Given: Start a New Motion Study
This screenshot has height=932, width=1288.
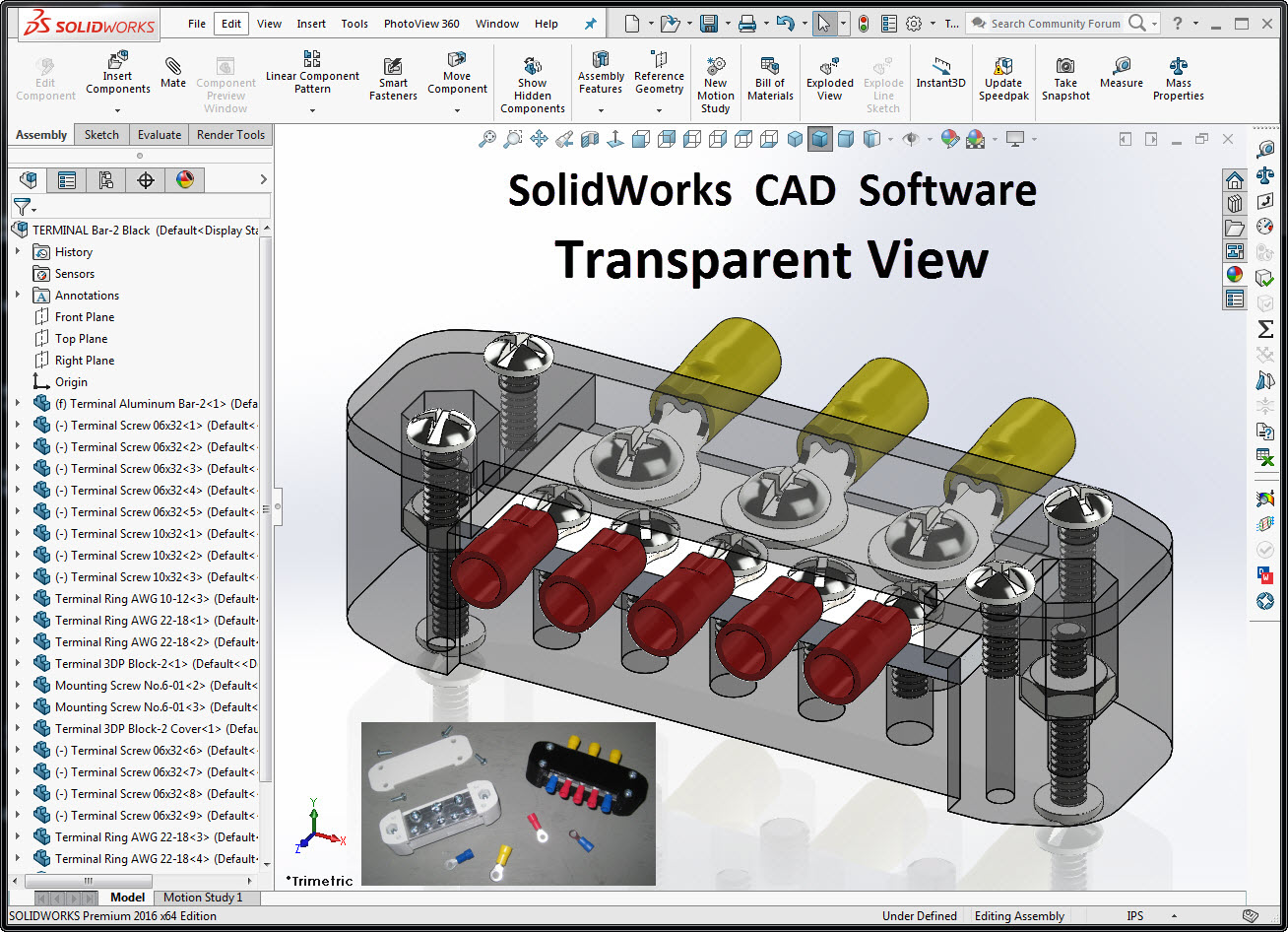Looking at the screenshot, I should click(716, 85).
